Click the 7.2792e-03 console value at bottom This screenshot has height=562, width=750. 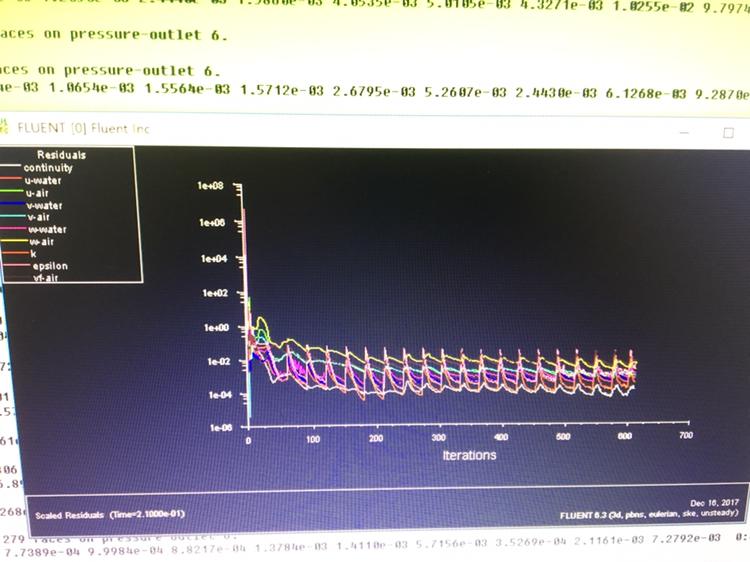coord(686,539)
